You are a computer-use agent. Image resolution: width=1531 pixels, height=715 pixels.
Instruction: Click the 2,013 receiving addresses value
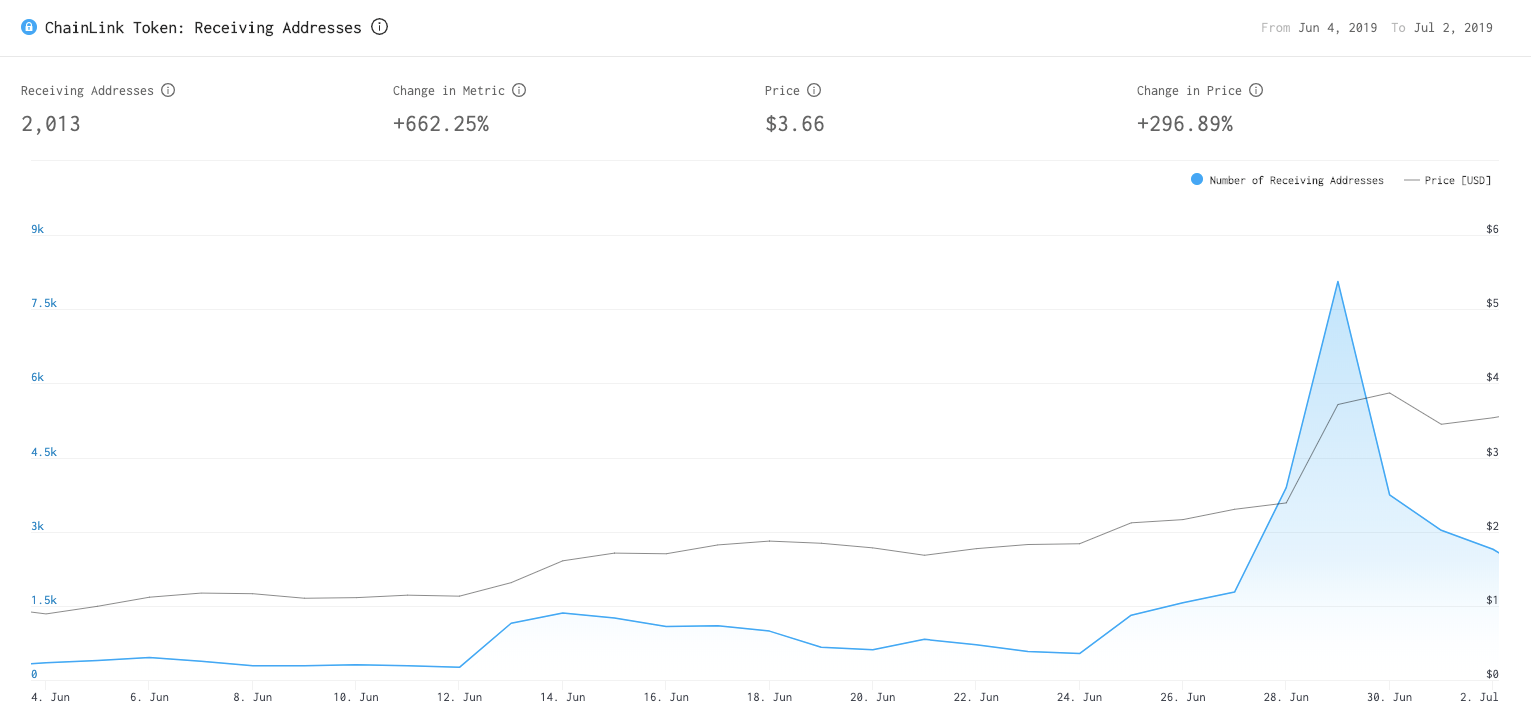point(51,124)
